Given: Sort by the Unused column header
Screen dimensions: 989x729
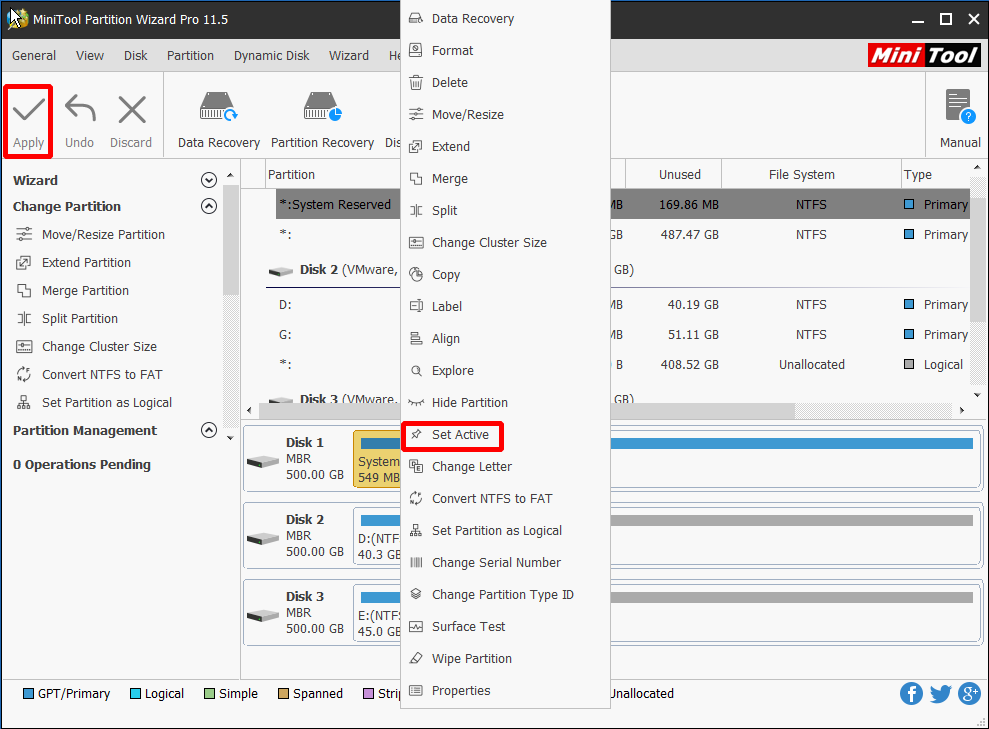Looking at the screenshot, I should (x=679, y=175).
